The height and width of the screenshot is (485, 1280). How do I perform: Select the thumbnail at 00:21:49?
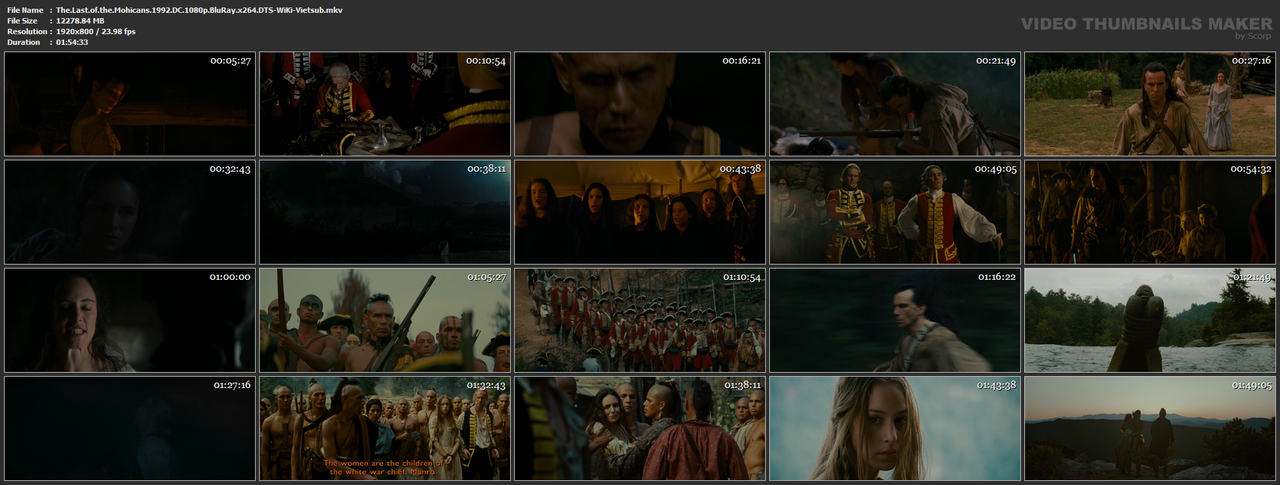[895, 104]
